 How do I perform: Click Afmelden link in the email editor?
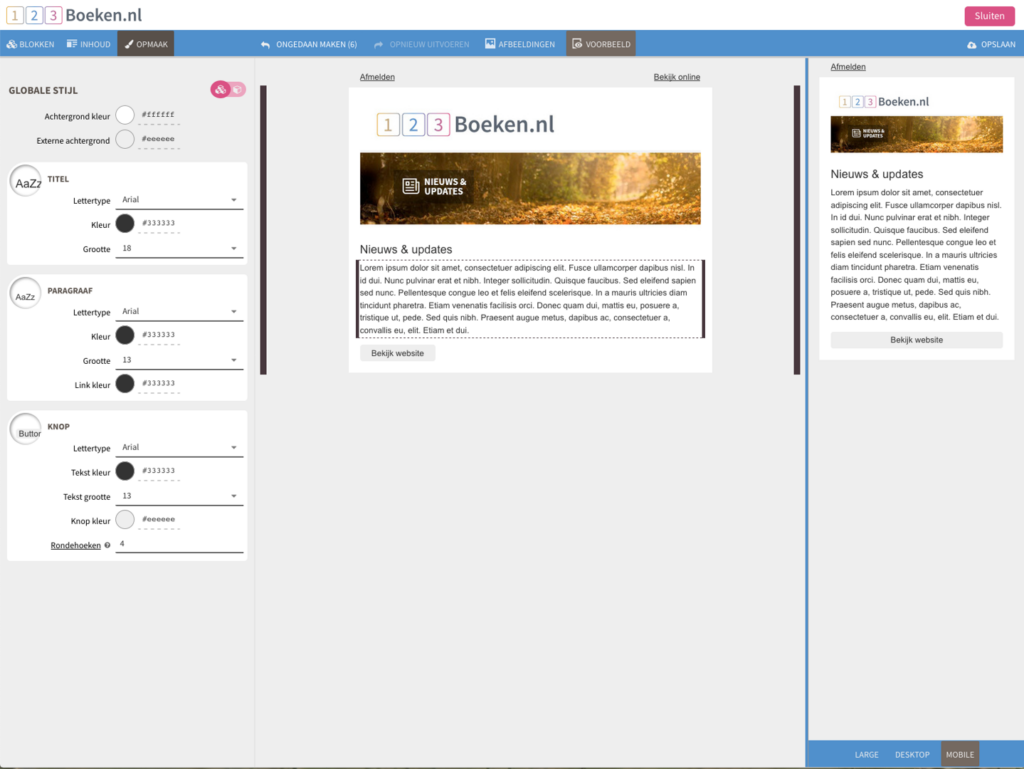tap(377, 77)
